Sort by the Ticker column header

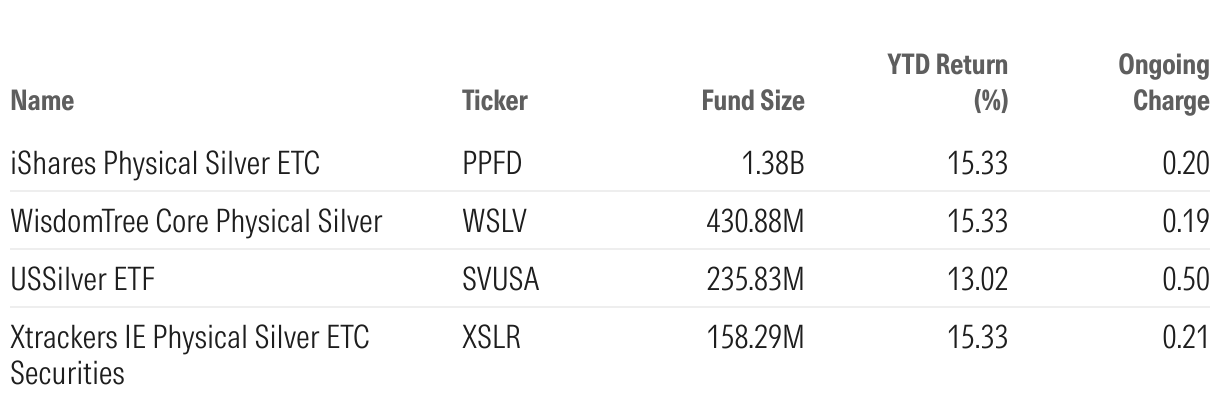tap(494, 101)
